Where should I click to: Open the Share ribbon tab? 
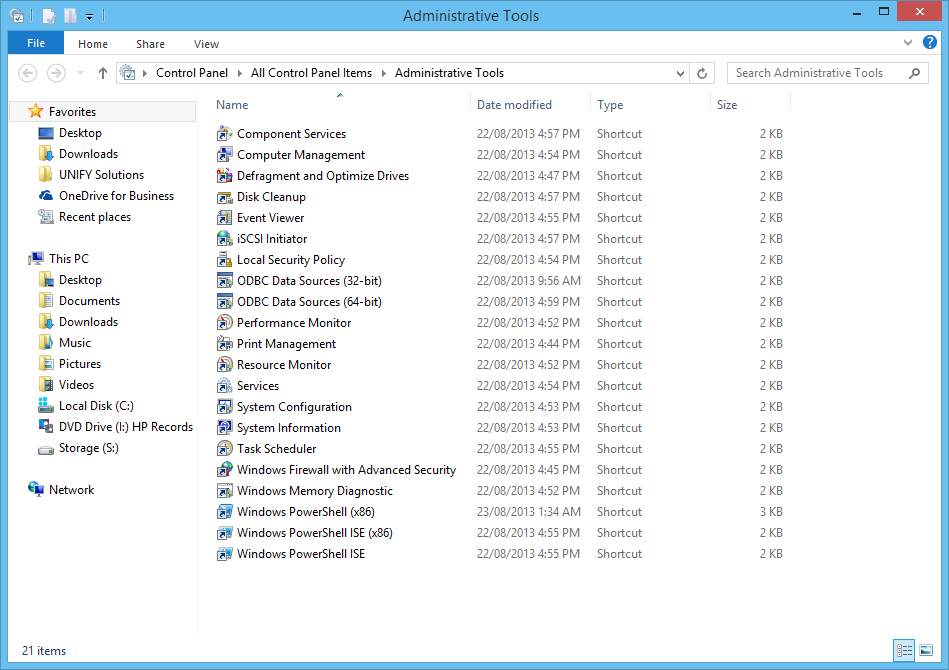[150, 44]
